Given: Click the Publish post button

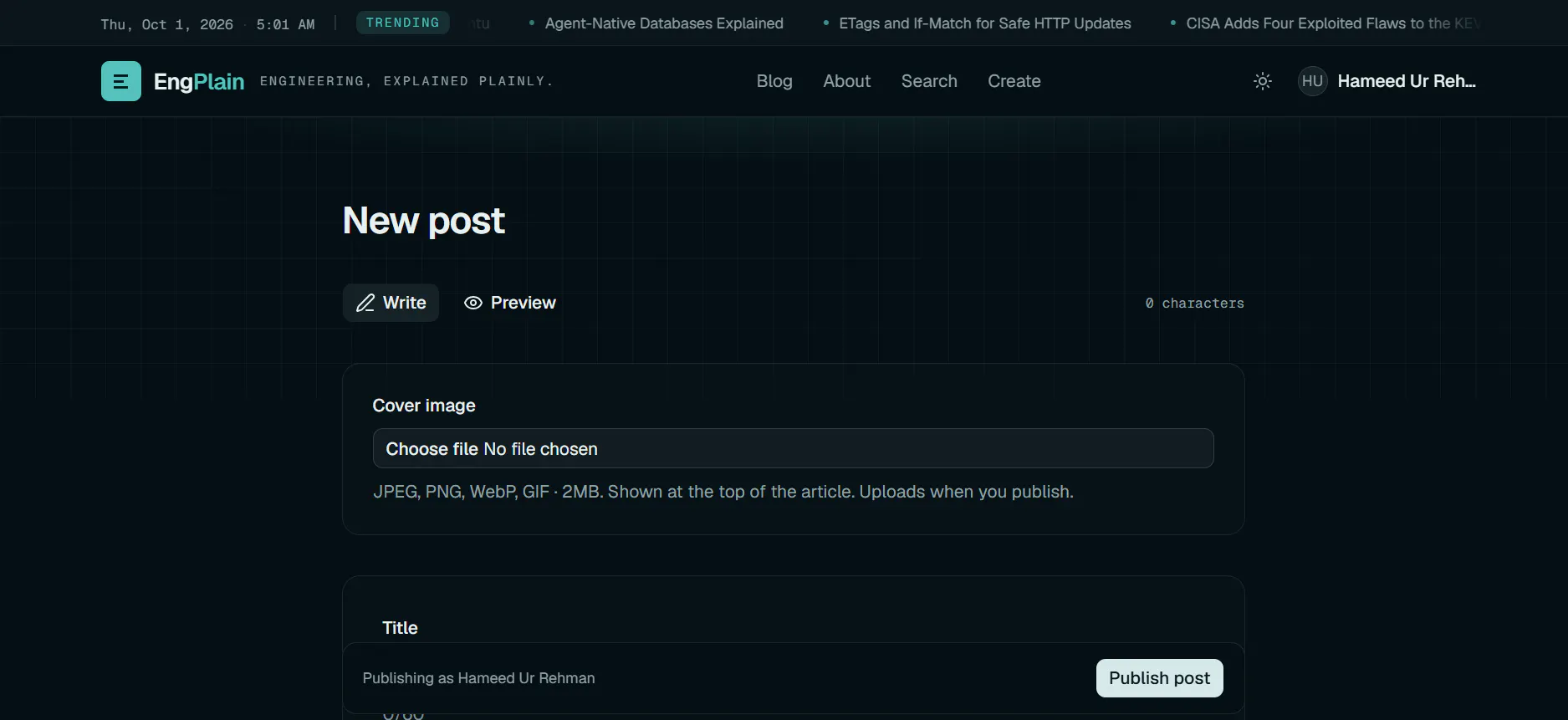Looking at the screenshot, I should click(x=1159, y=678).
